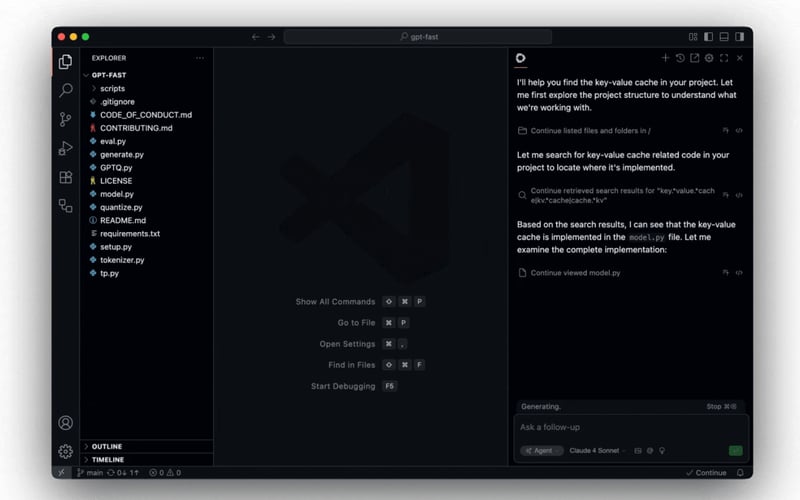Open the customize layout icon
800x500 pixels.
point(693,37)
